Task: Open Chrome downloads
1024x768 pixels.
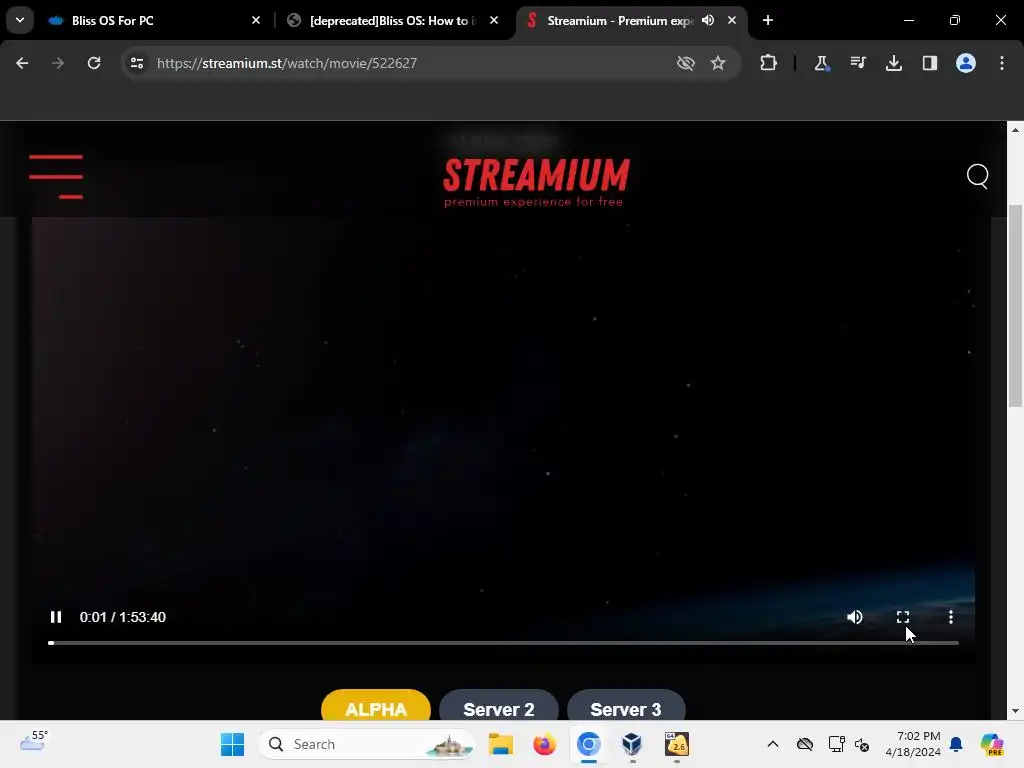Action: point(893,63)
